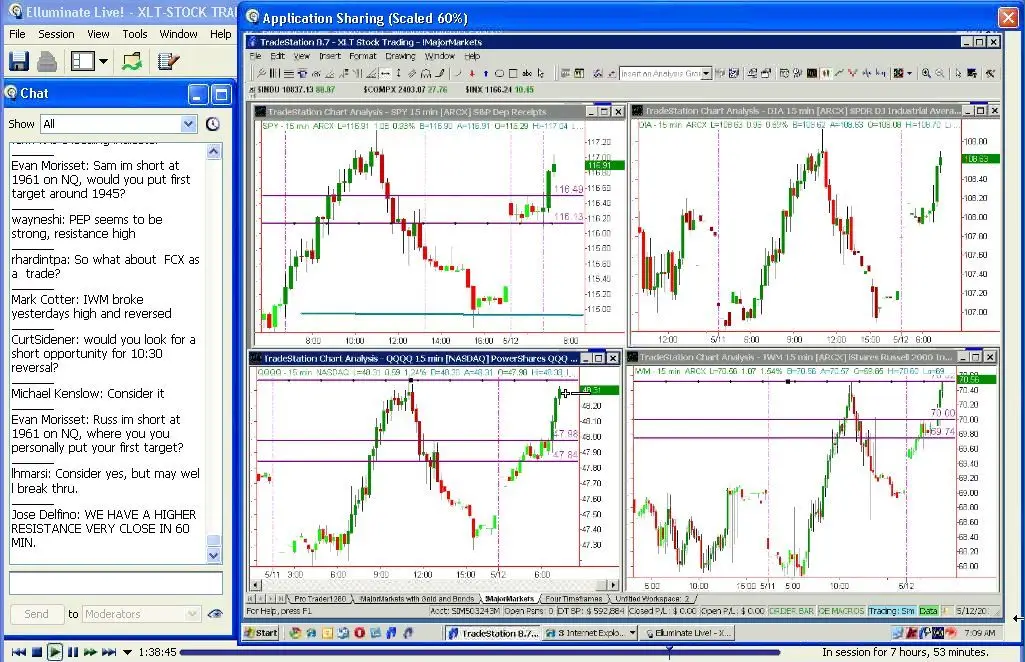Click the Save floppy disk icon
The image size is (1025, 662).
(x=18, y=61)
